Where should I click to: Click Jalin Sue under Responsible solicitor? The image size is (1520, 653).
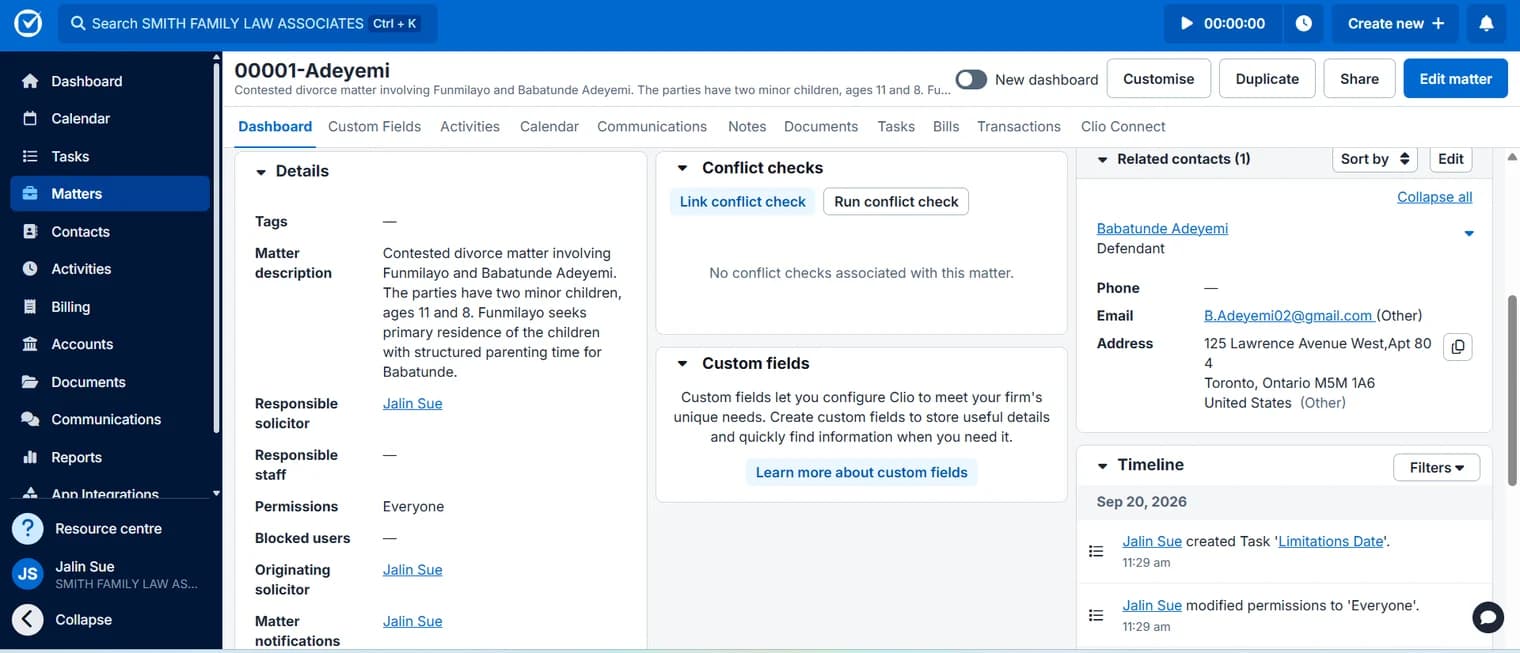pos(412,404)
